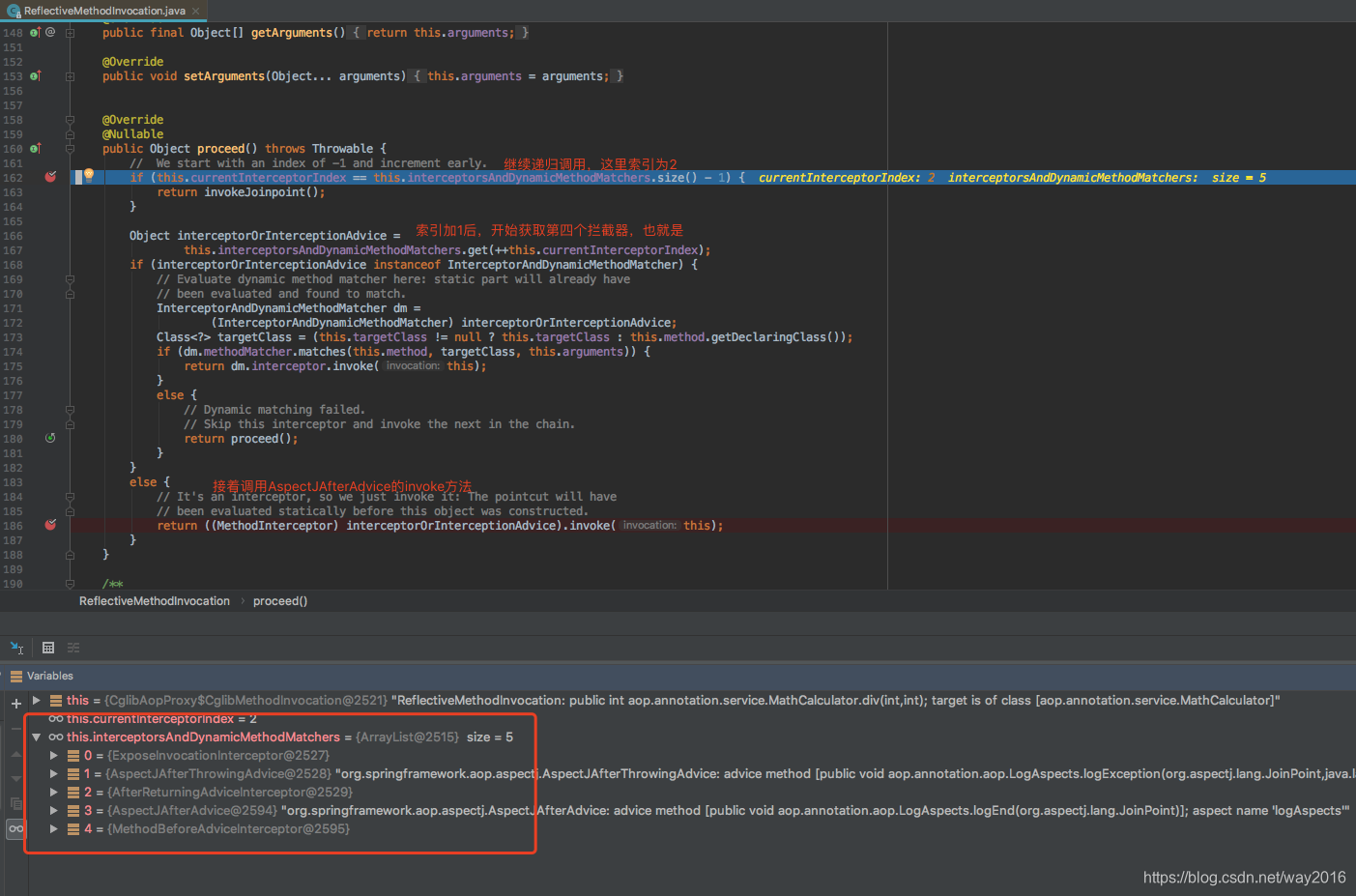Click the Move watch down arrow icon

pos(16,778)
